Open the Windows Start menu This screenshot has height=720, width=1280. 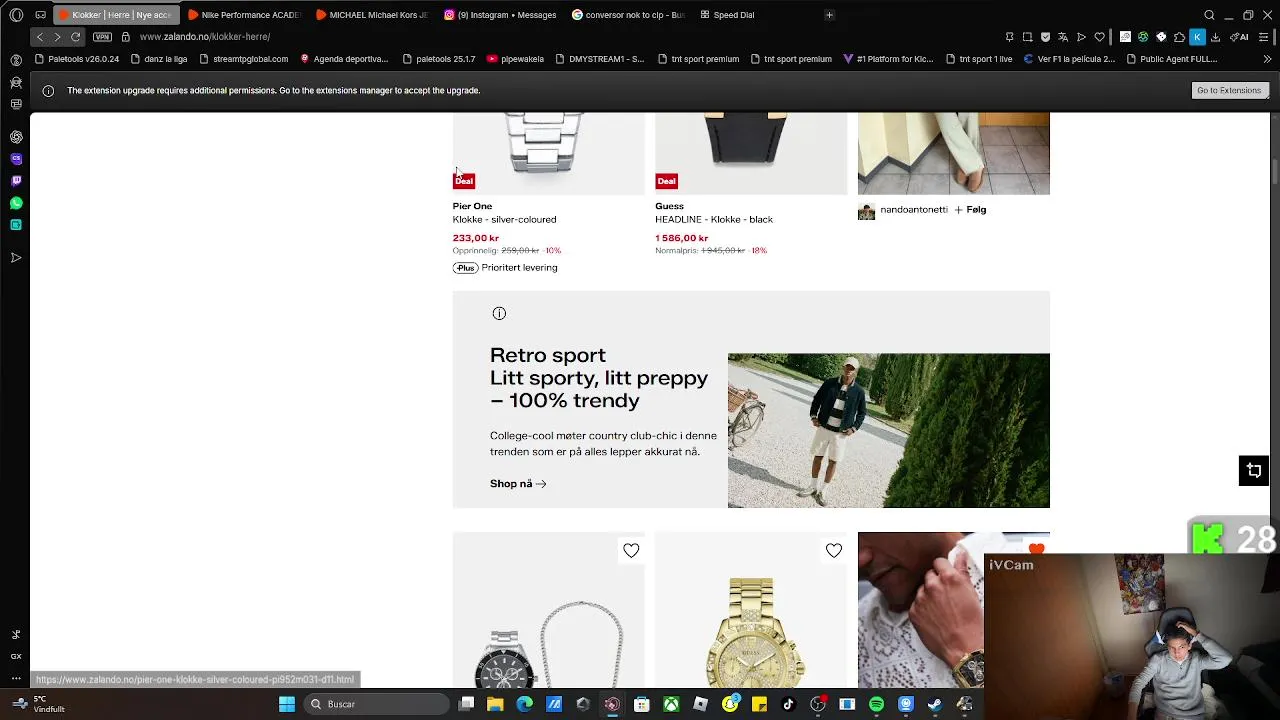coord(287,704)
